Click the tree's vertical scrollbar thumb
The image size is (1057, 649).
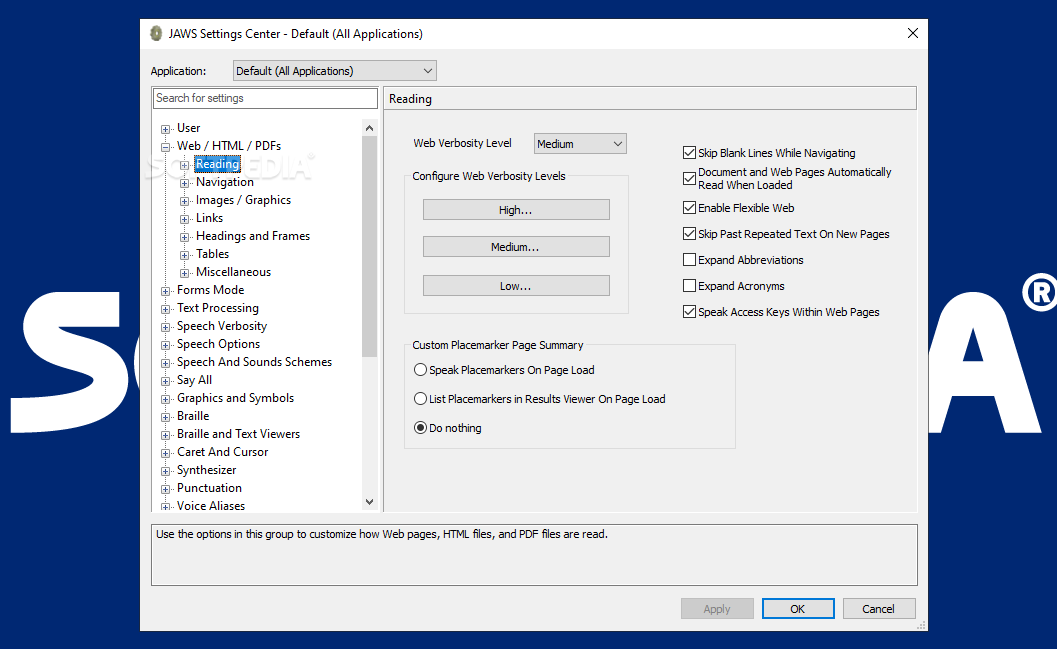[x=369, y=246]
